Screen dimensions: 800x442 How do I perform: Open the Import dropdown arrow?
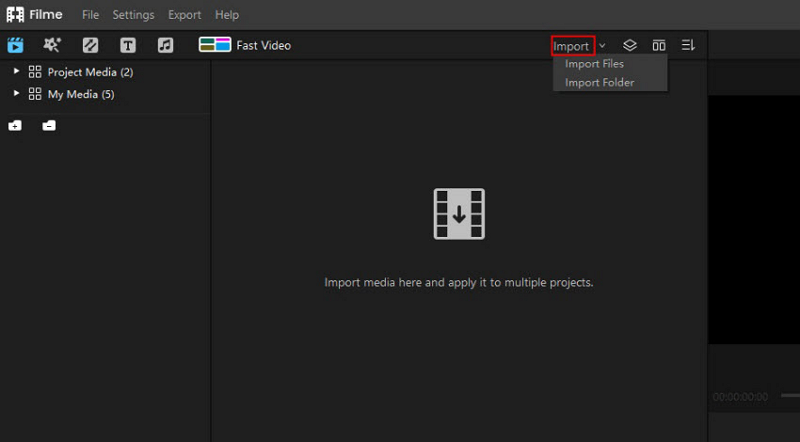click(x=602, y=46)
